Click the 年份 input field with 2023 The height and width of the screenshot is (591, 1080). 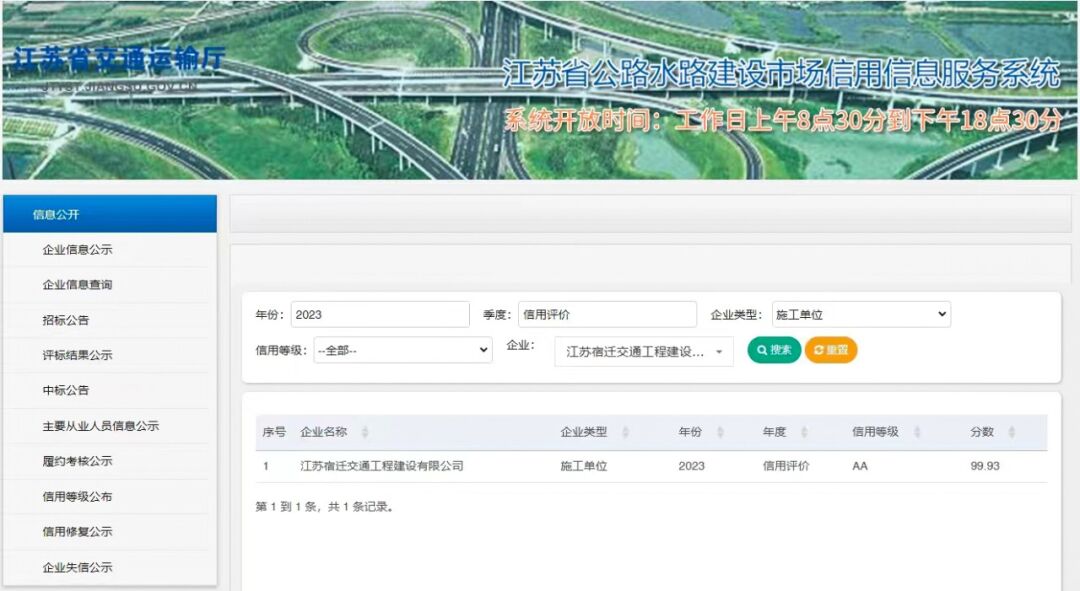pos(380,314)
